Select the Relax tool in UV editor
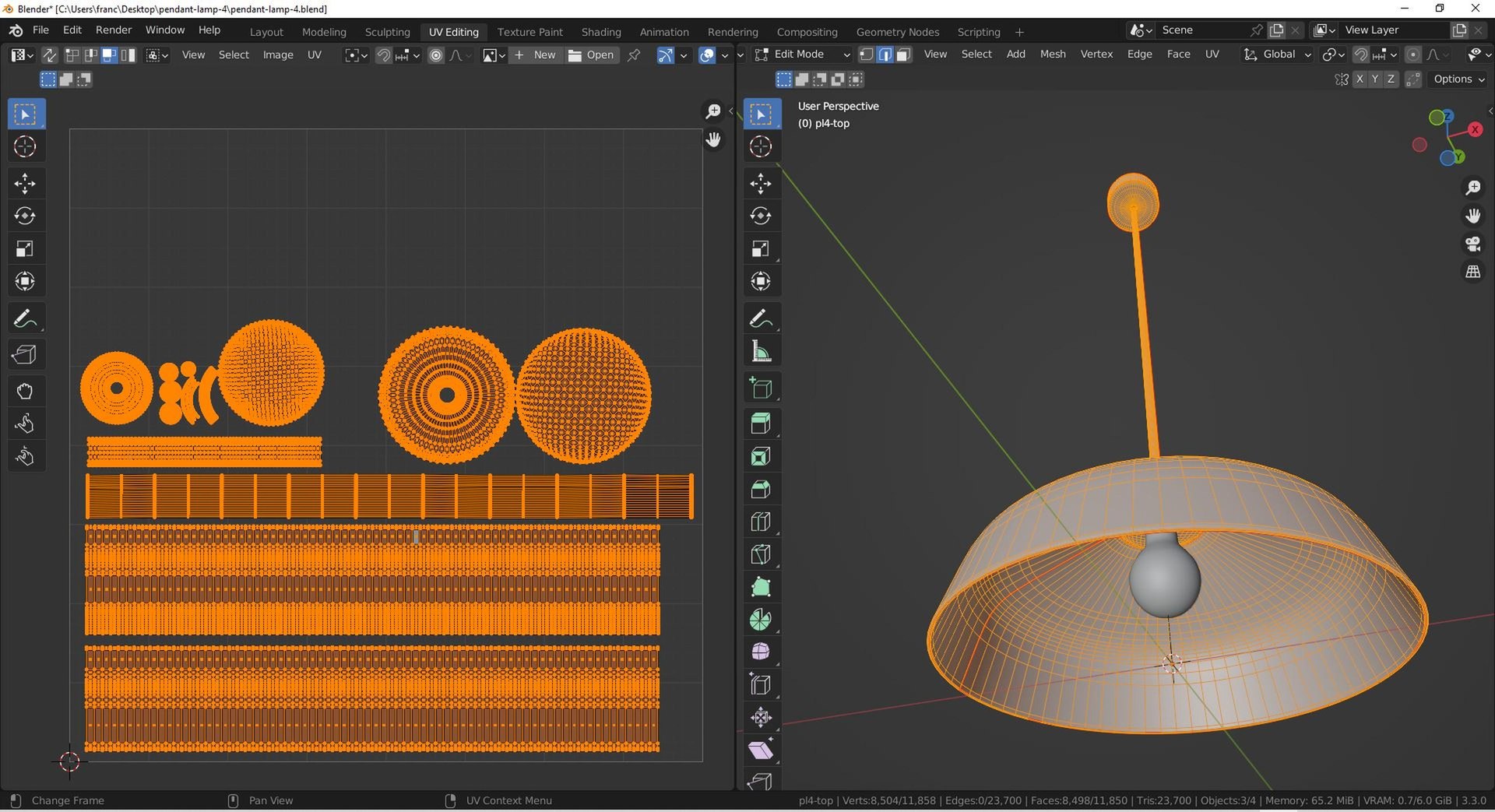Viewport: 1495px width, 812px height. coord(25,424)
